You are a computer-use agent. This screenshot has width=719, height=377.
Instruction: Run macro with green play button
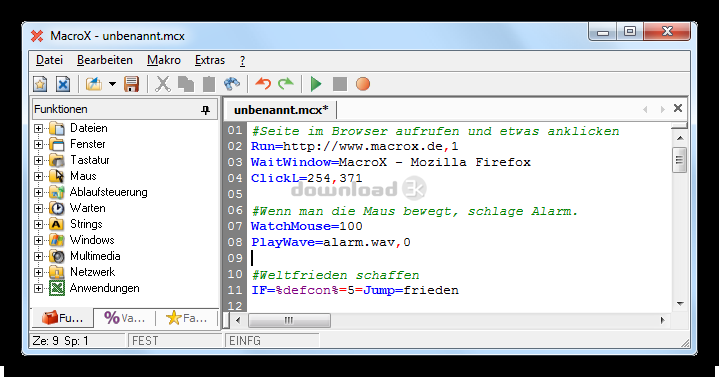[x=316, y=84]
